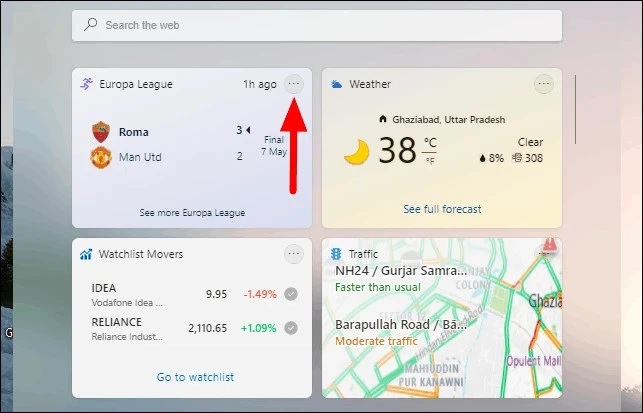Viewport: 643px width, 413px height.
Task: Click the Search the web field
Action: [317, 25]
